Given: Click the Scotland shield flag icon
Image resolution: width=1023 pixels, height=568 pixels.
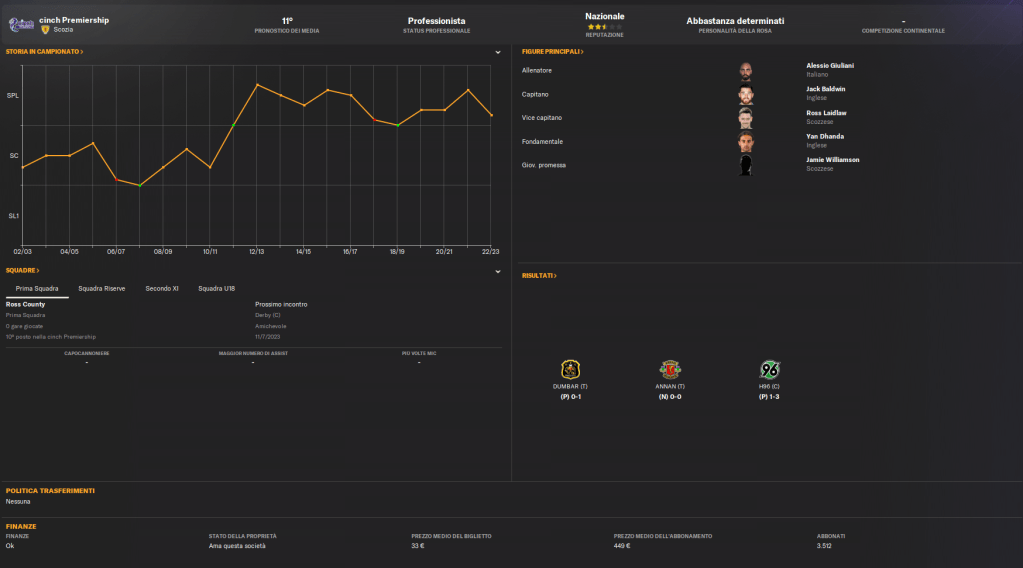Looking at the screenshot, I should pyautogui.click(x=45, y=30).
